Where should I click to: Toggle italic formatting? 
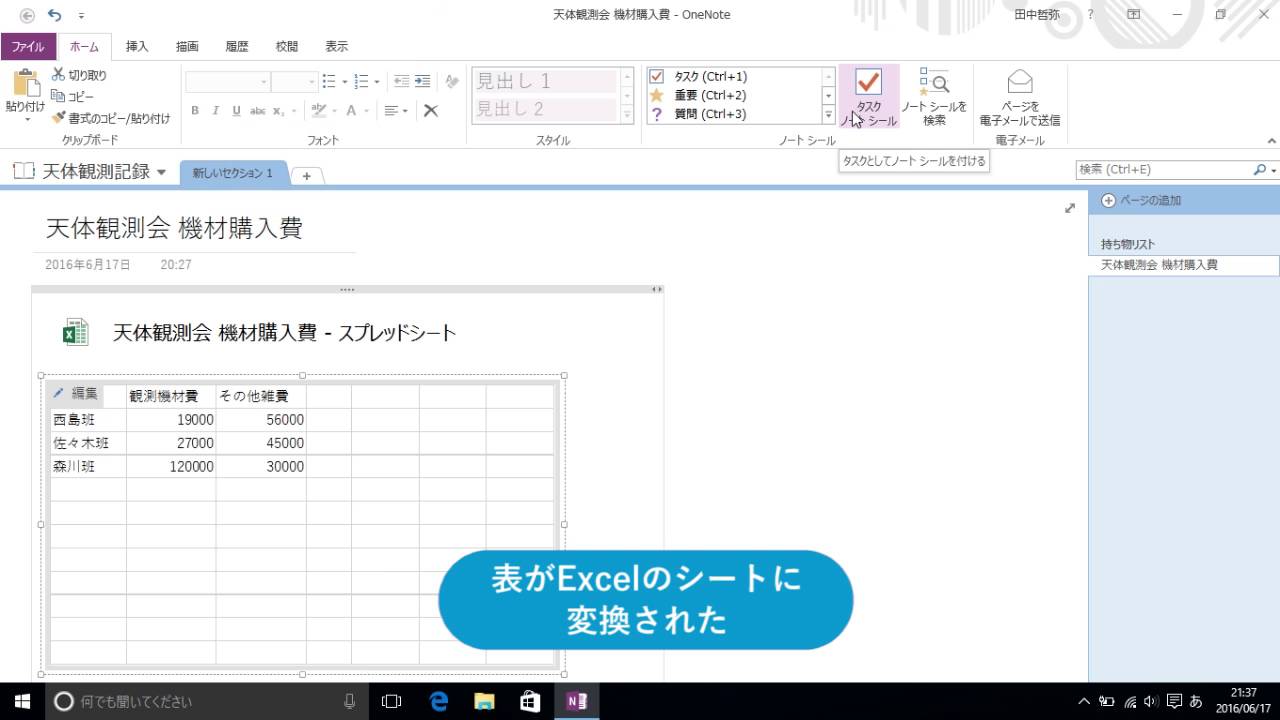(x=216, y=110)
